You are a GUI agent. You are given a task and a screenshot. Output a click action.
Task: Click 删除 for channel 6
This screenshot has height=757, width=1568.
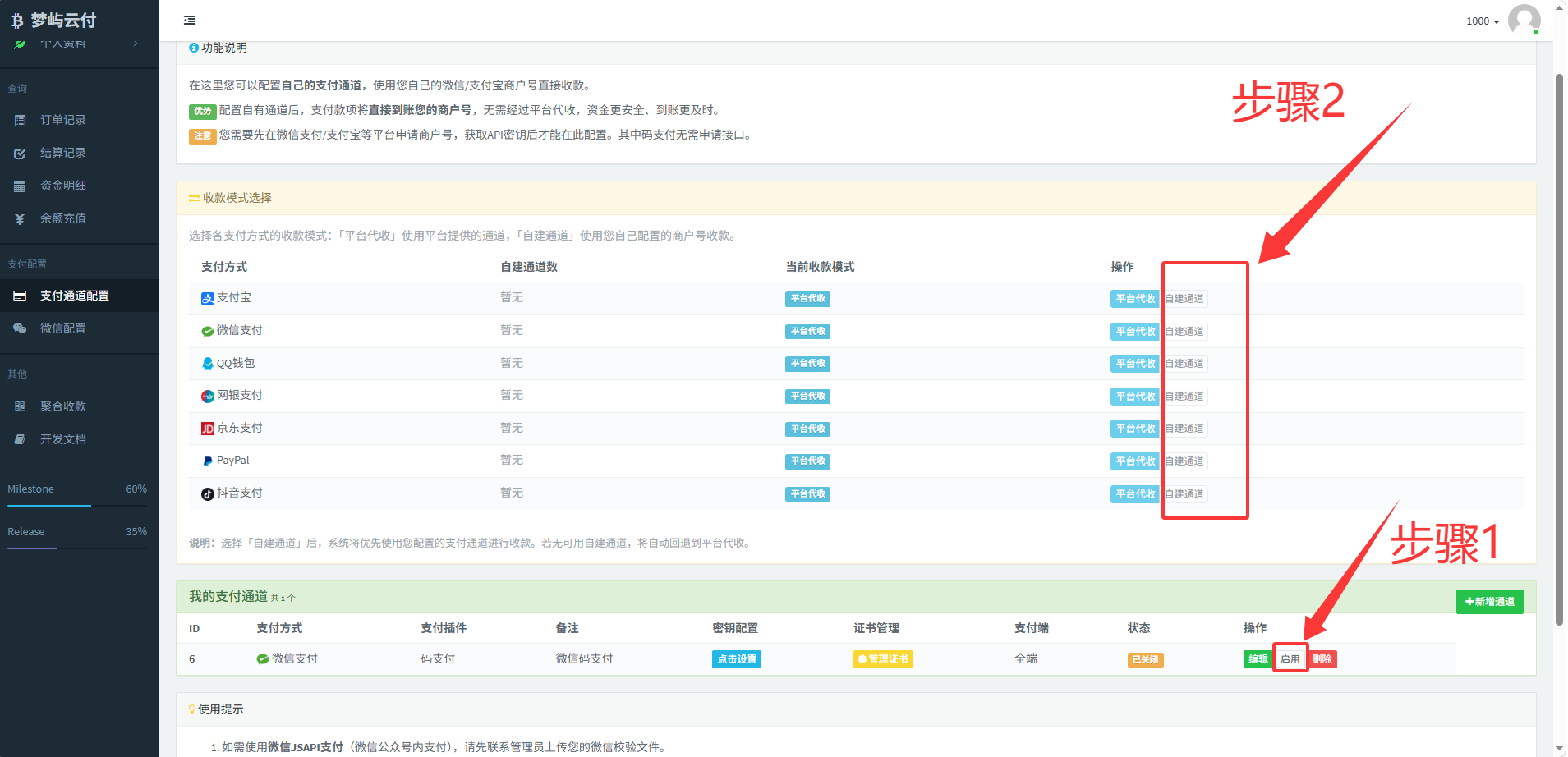coord(1322,659)
